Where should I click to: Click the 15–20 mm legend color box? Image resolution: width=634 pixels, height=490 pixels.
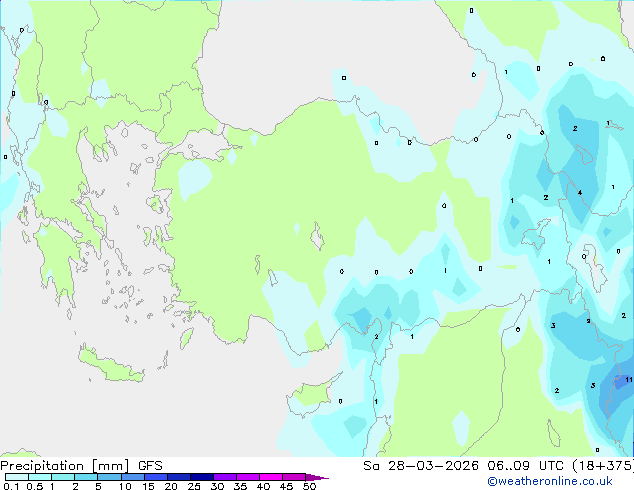pos(156,477)
